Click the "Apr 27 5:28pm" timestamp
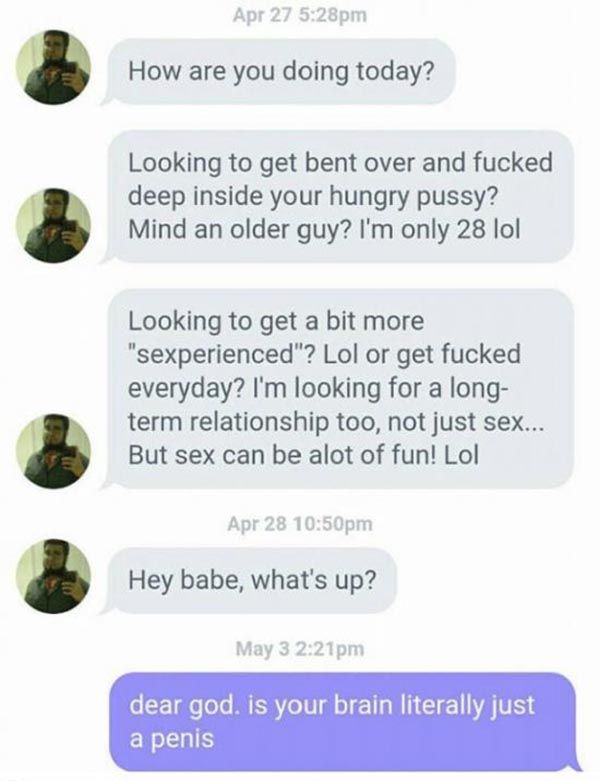The width and height of the screenshot is (600, 781). pos(300,15)
